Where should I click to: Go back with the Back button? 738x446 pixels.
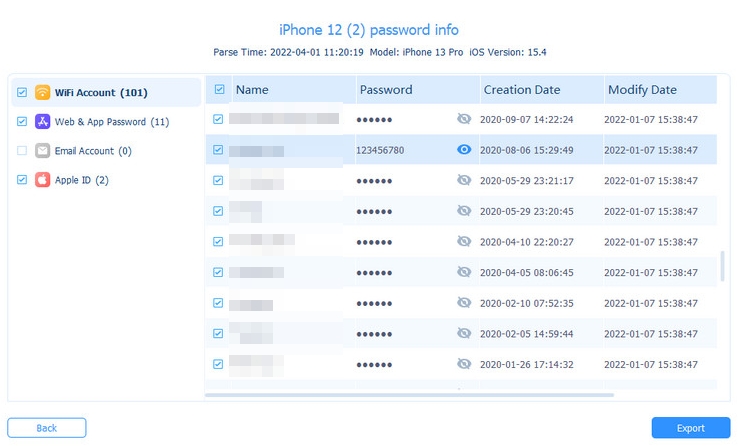(47, 428)
